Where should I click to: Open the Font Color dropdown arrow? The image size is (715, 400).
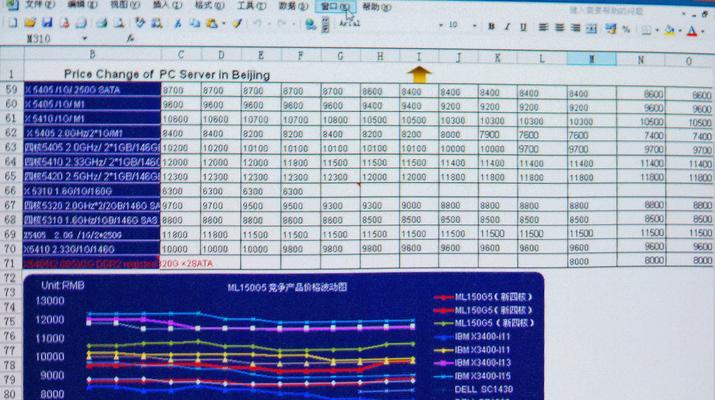(703, 31)
